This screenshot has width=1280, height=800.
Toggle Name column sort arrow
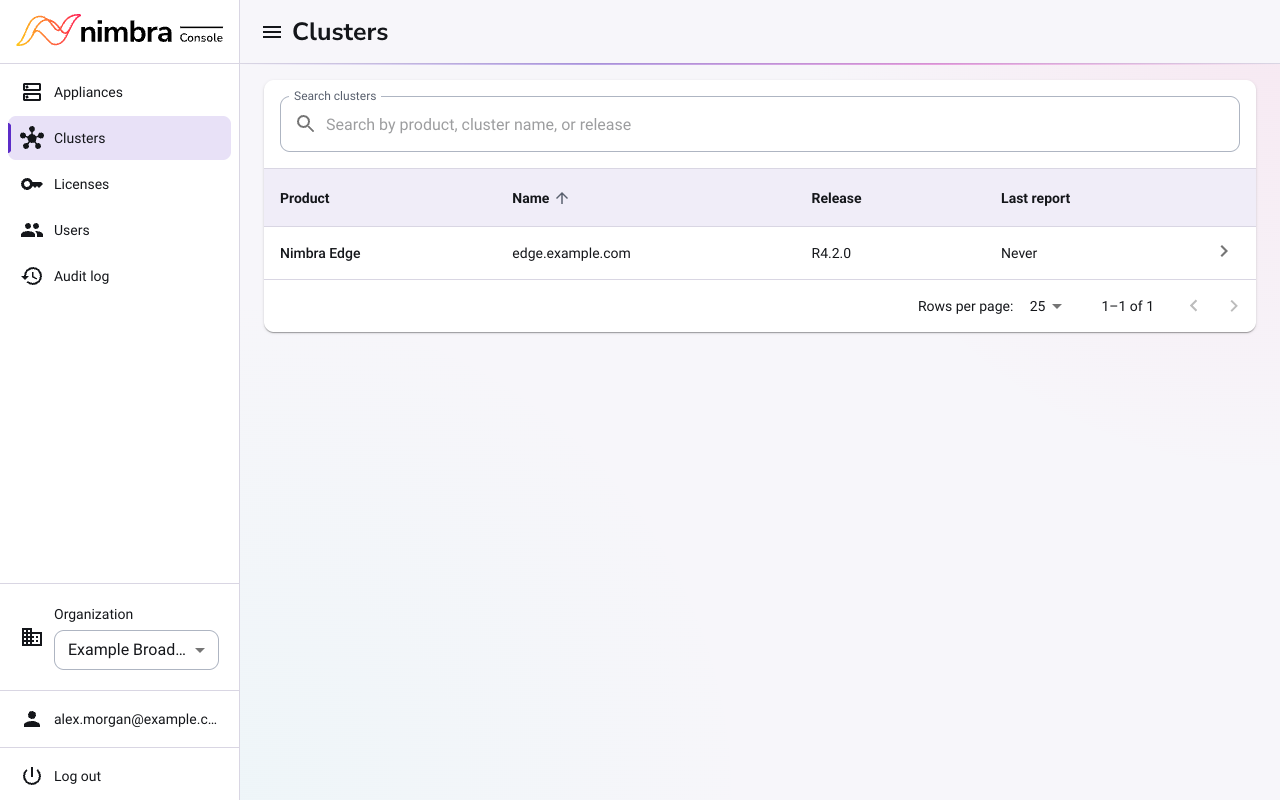[562, 198]
